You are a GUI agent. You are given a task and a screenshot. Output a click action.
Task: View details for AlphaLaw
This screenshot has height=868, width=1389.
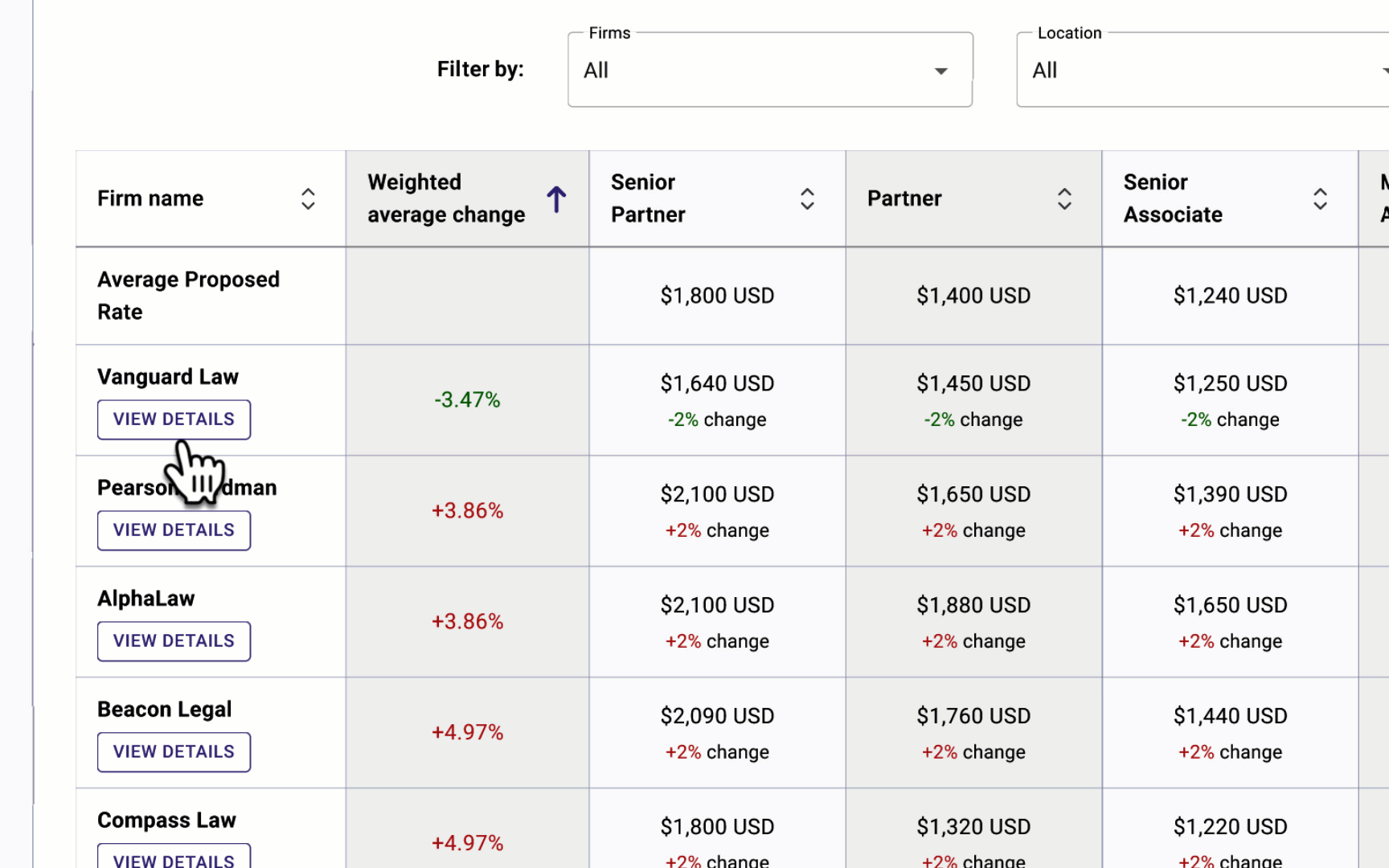click(174, 641)
